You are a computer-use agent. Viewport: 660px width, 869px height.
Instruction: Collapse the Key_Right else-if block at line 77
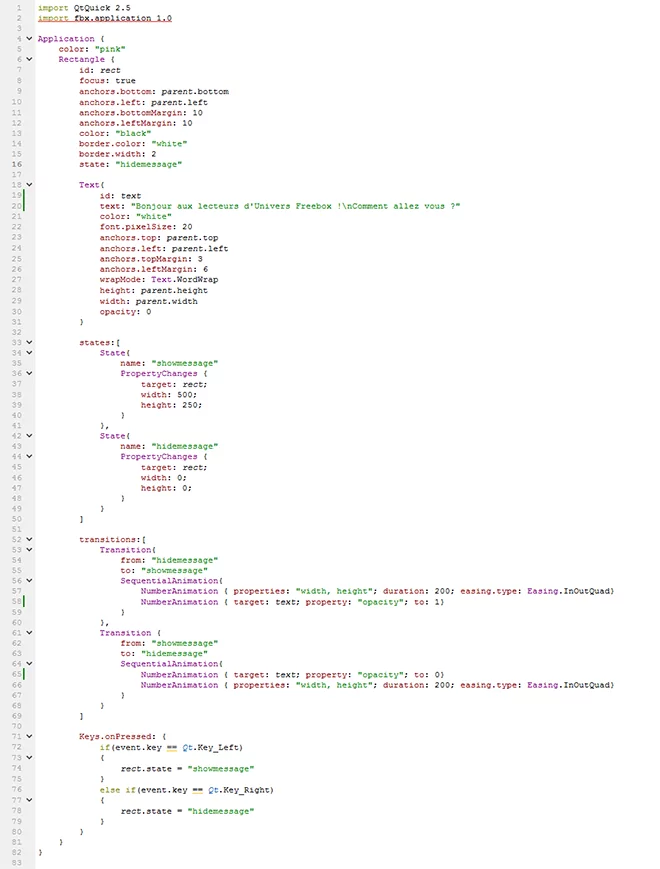coord(29,800)
